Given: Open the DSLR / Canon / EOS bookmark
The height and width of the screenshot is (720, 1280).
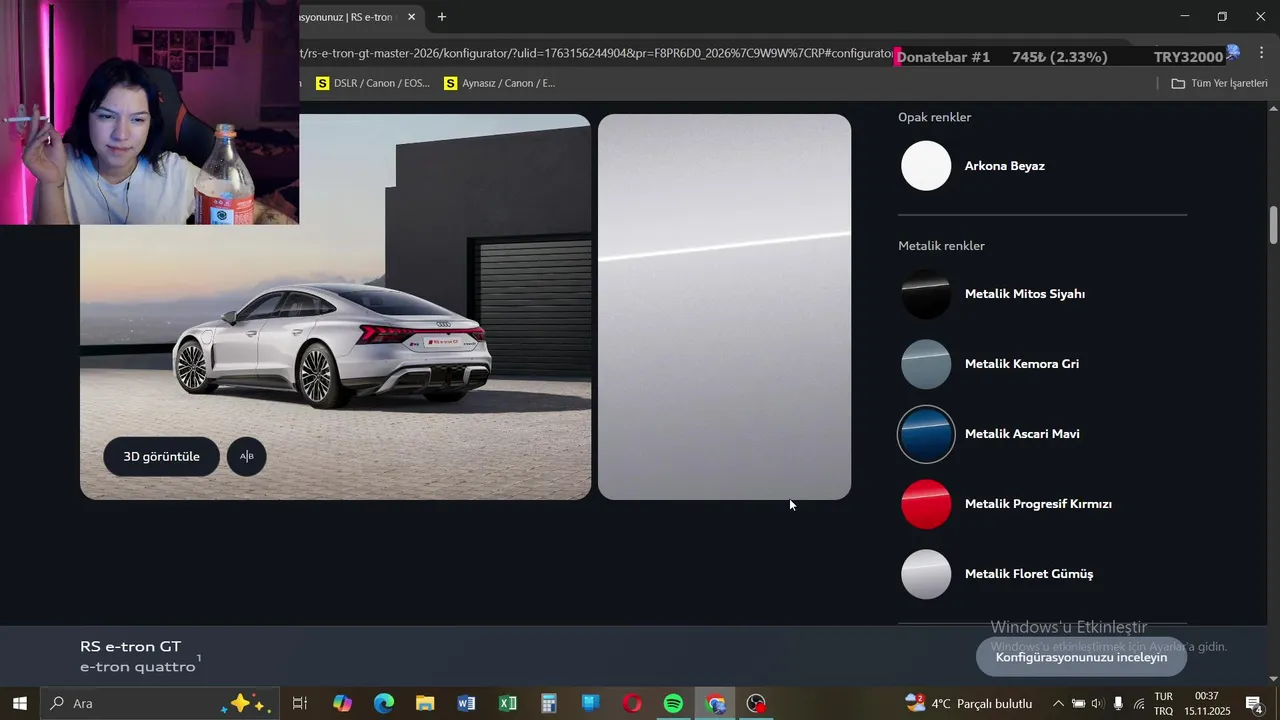Looking at the screenshot, I should (x=373, y=83).
